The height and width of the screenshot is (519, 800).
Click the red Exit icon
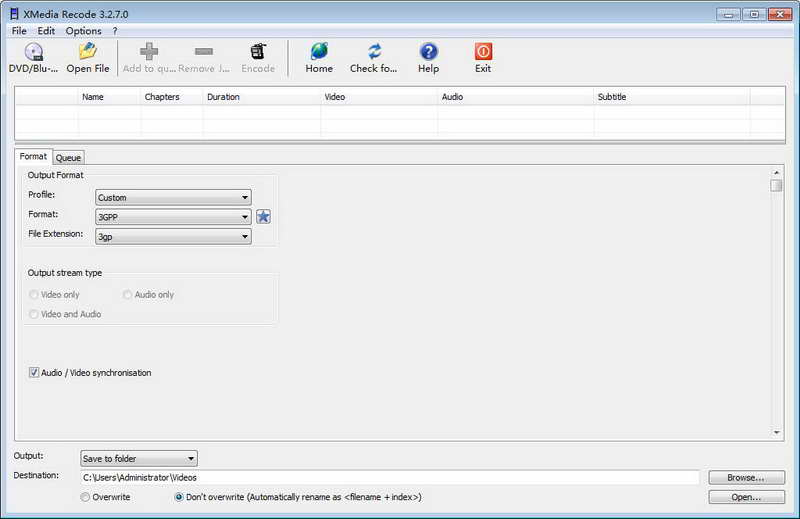[x=483, y=52]
